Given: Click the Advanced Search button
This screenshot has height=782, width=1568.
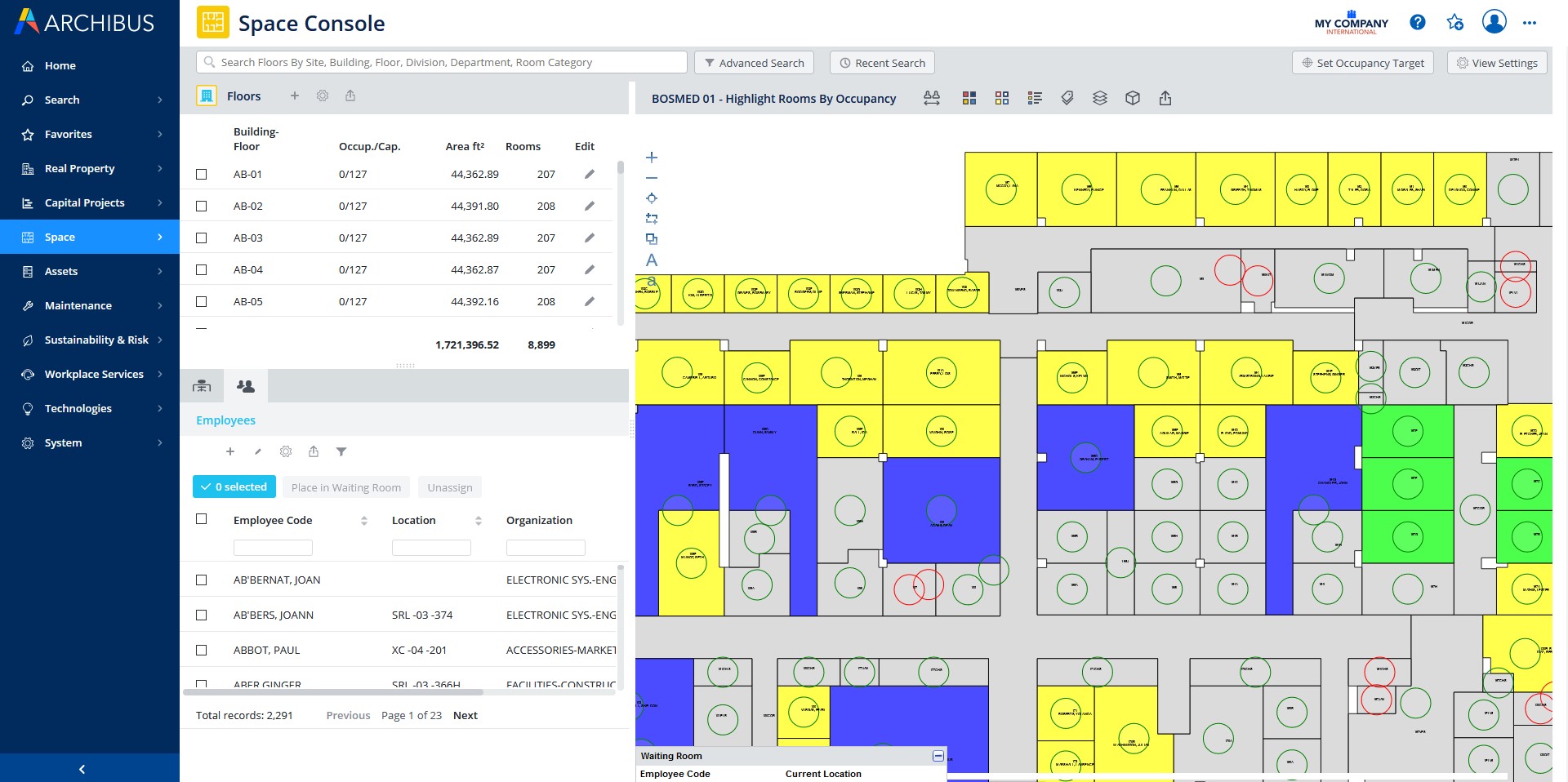Looking at the screenshot, I should (x=754, y=63).
